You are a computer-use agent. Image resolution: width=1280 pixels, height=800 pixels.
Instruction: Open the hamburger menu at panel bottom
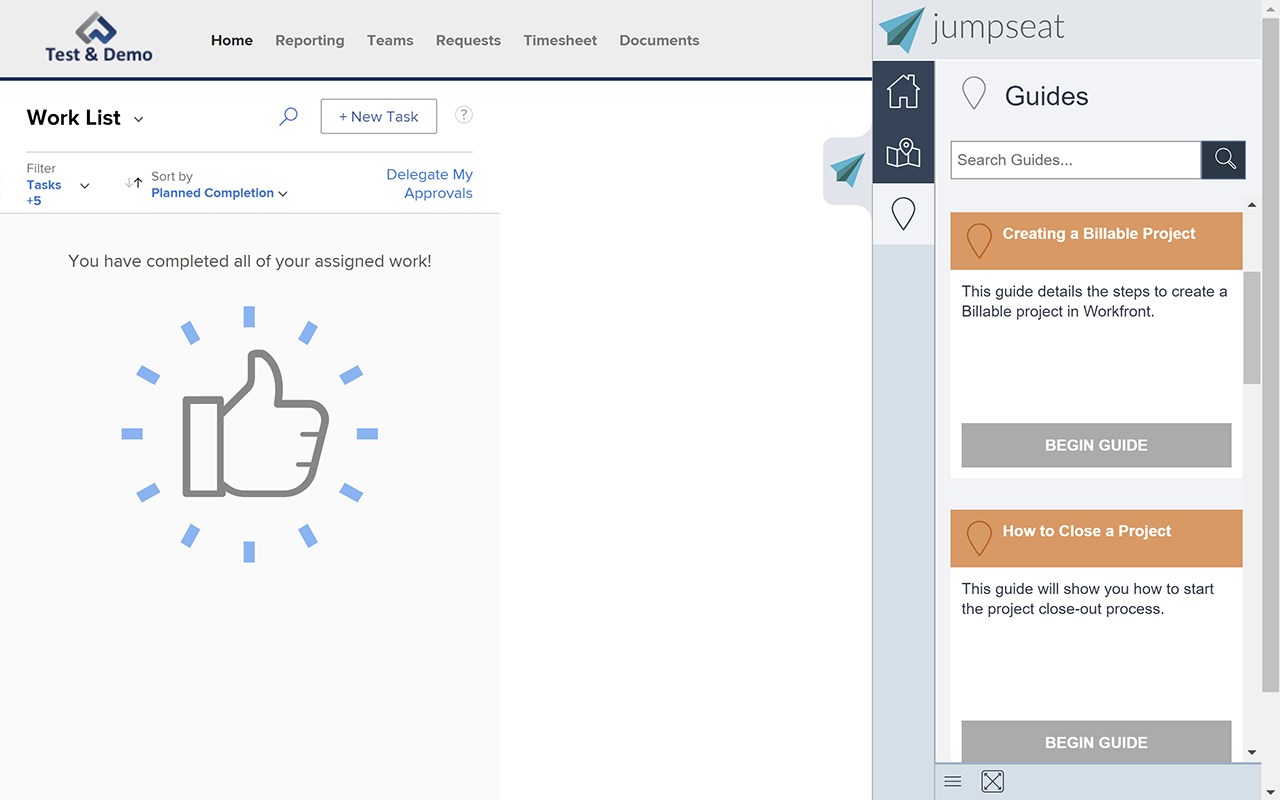(x=953, y=782)
